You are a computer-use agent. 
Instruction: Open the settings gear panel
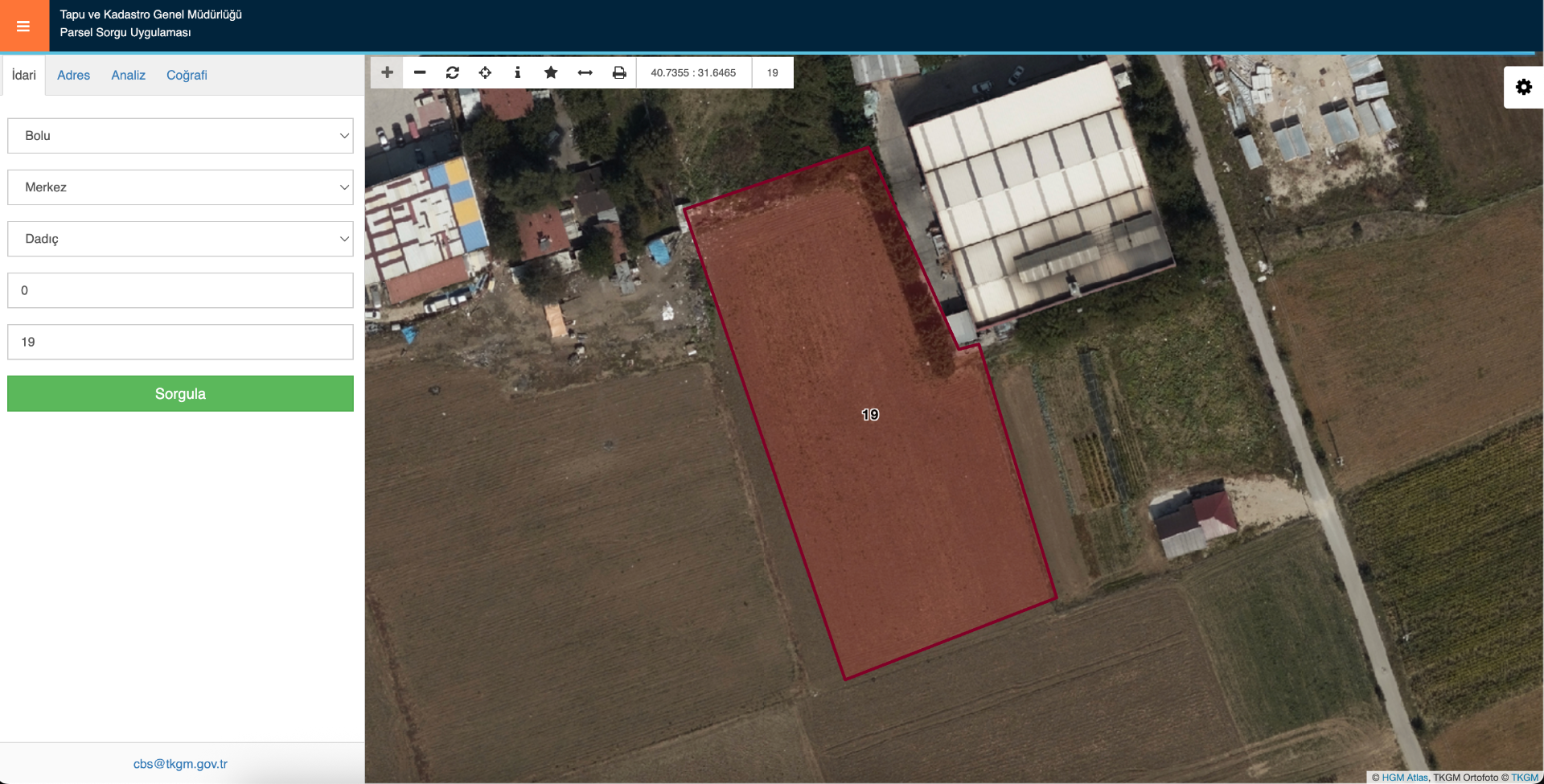pos(1523,87)
